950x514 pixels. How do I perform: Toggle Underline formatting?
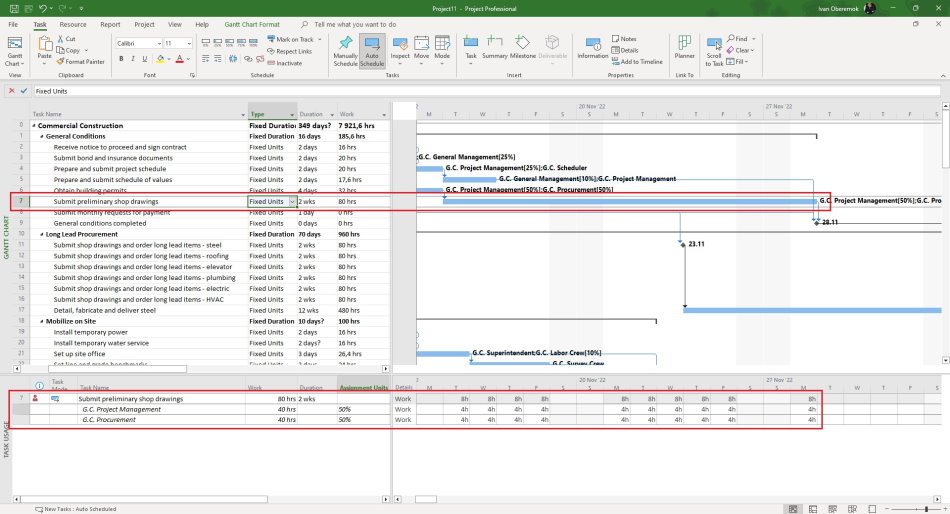tap(144, 59)
